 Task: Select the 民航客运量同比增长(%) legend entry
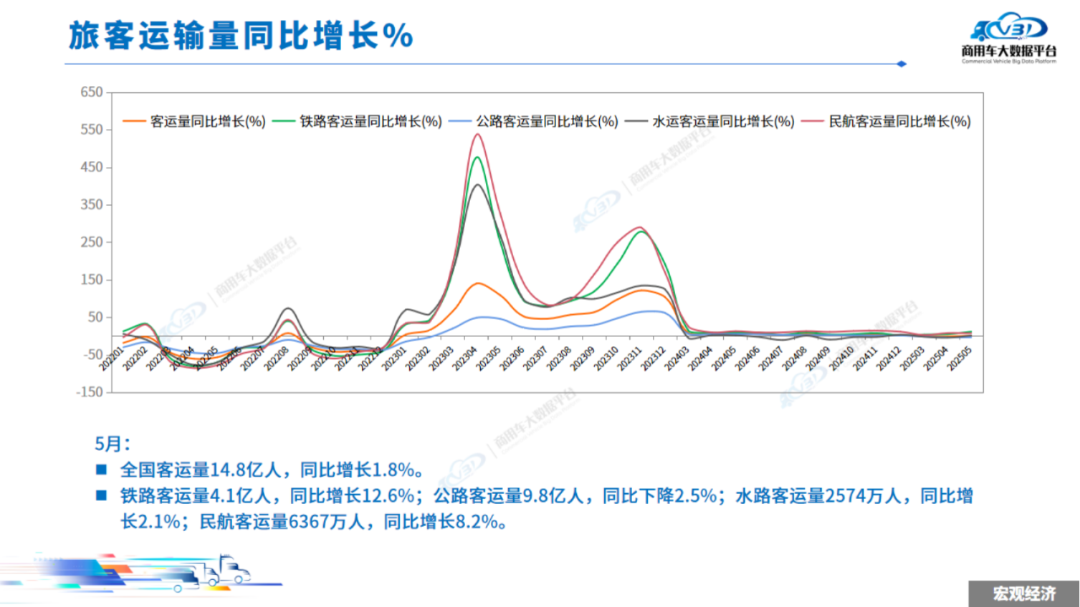(886, 121)
